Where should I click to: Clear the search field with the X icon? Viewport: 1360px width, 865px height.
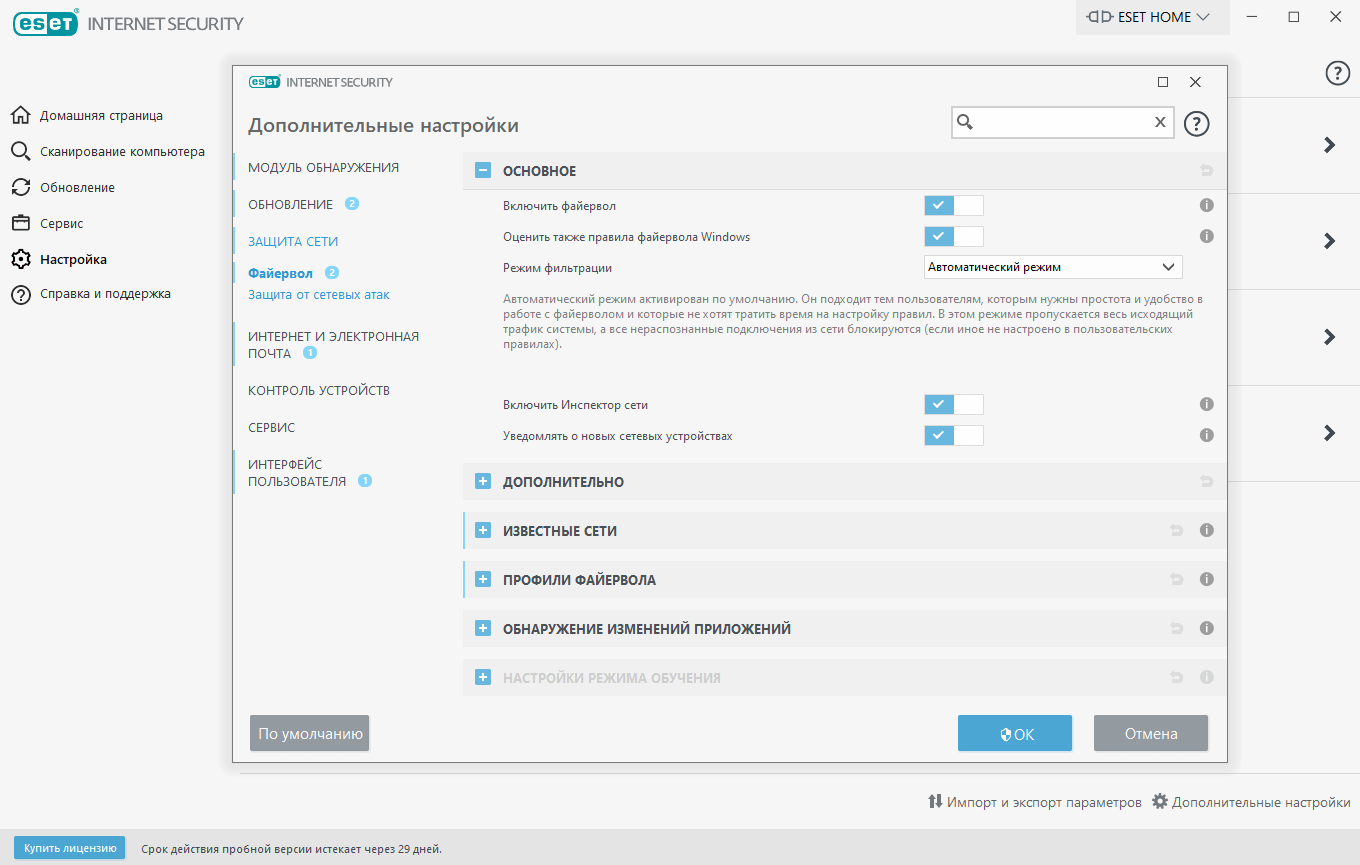point(1160,122)
